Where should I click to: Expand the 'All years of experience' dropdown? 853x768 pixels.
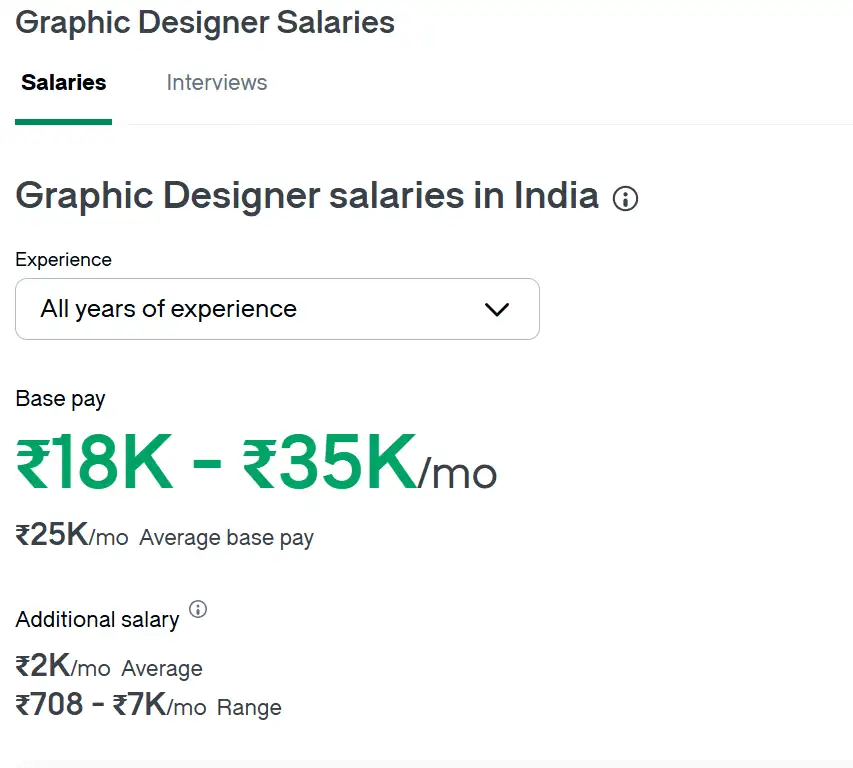pyautogui.click(x=277, y=309)
